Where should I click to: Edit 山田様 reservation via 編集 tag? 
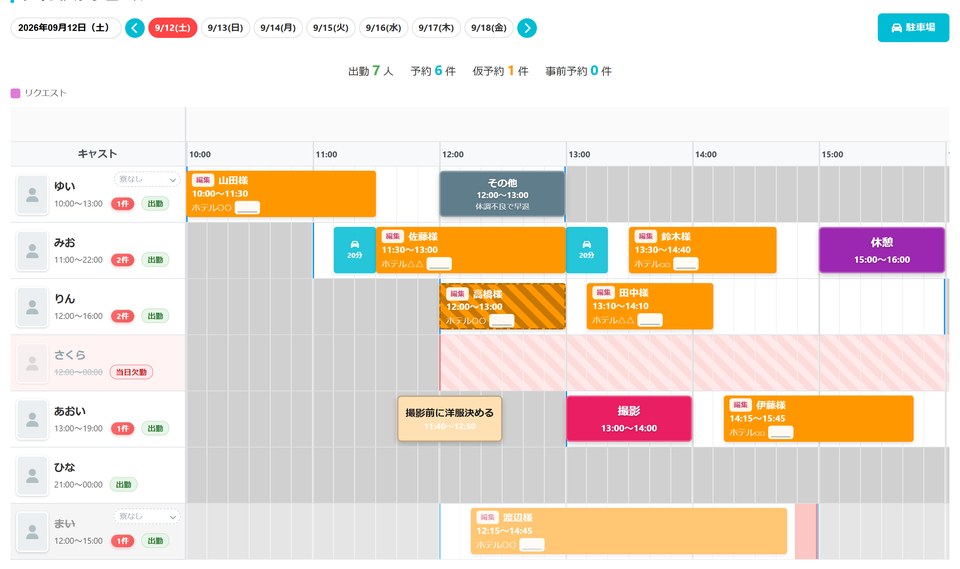click(203, 180)
